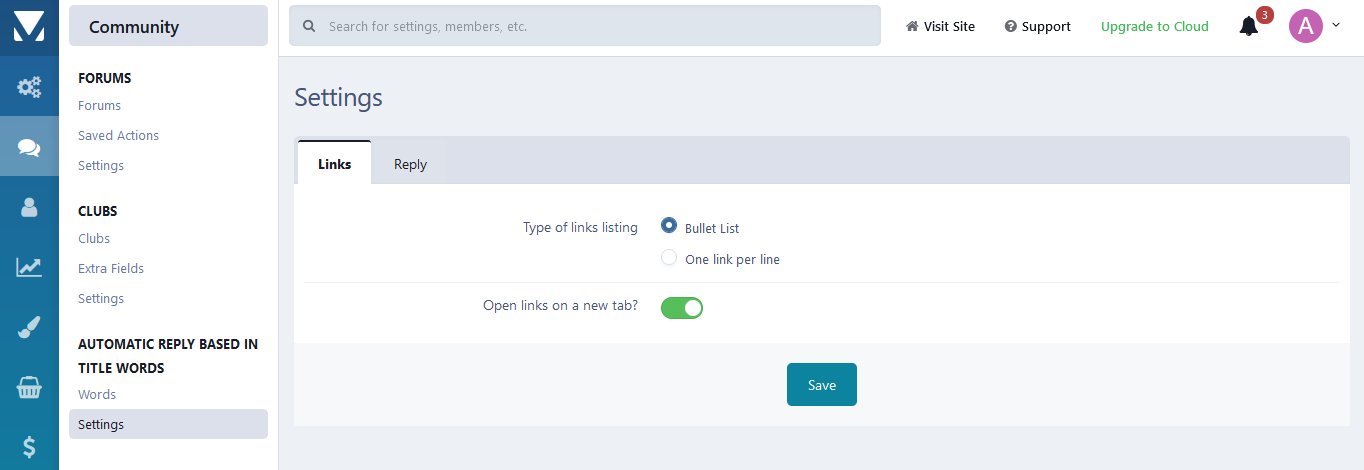Open the Statistics chart icon section
This screenshot has height=470, width=1364.
click(29, 267)
